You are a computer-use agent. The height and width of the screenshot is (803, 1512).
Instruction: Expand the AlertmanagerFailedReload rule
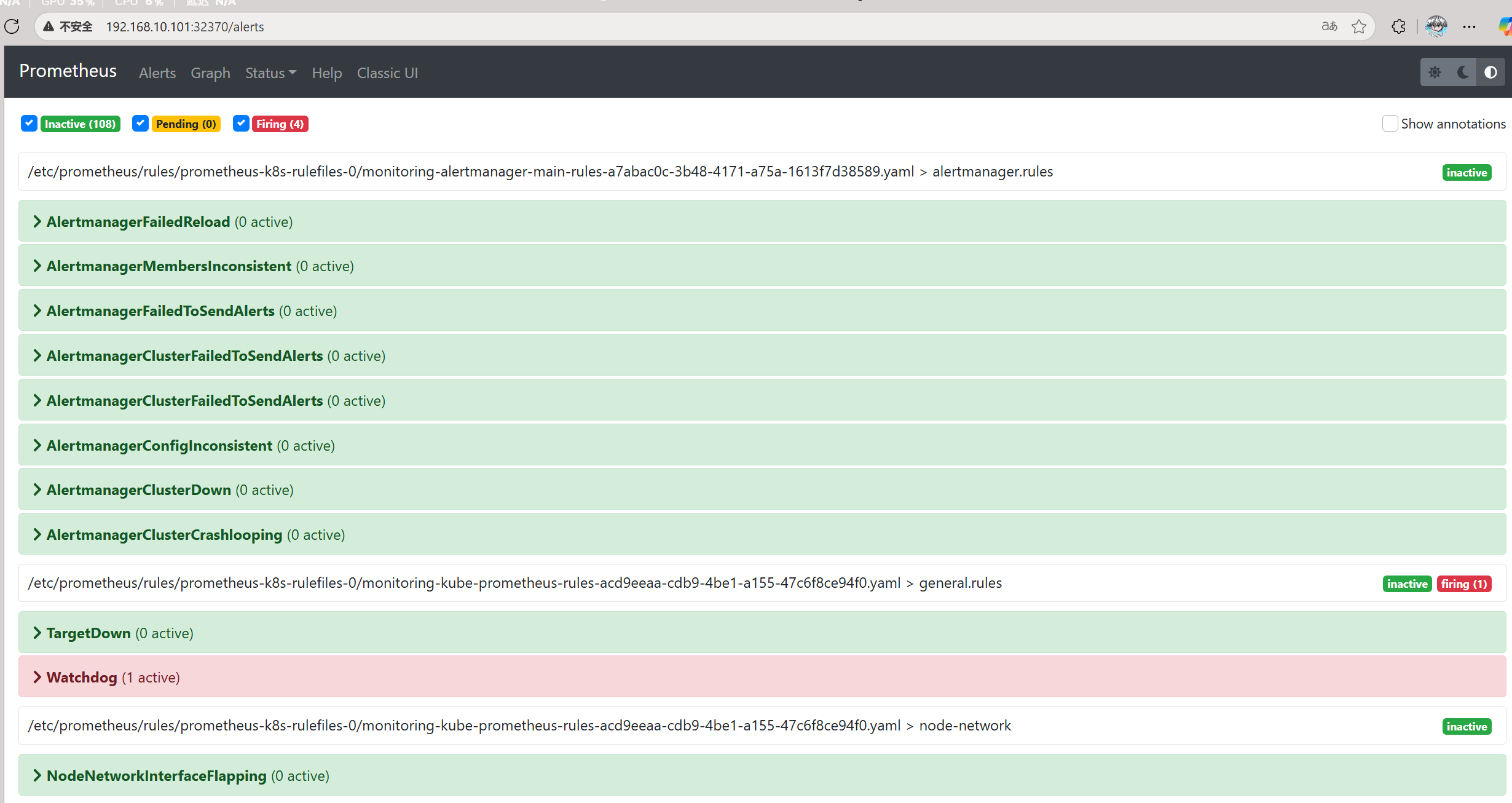[x=762, y=221]
